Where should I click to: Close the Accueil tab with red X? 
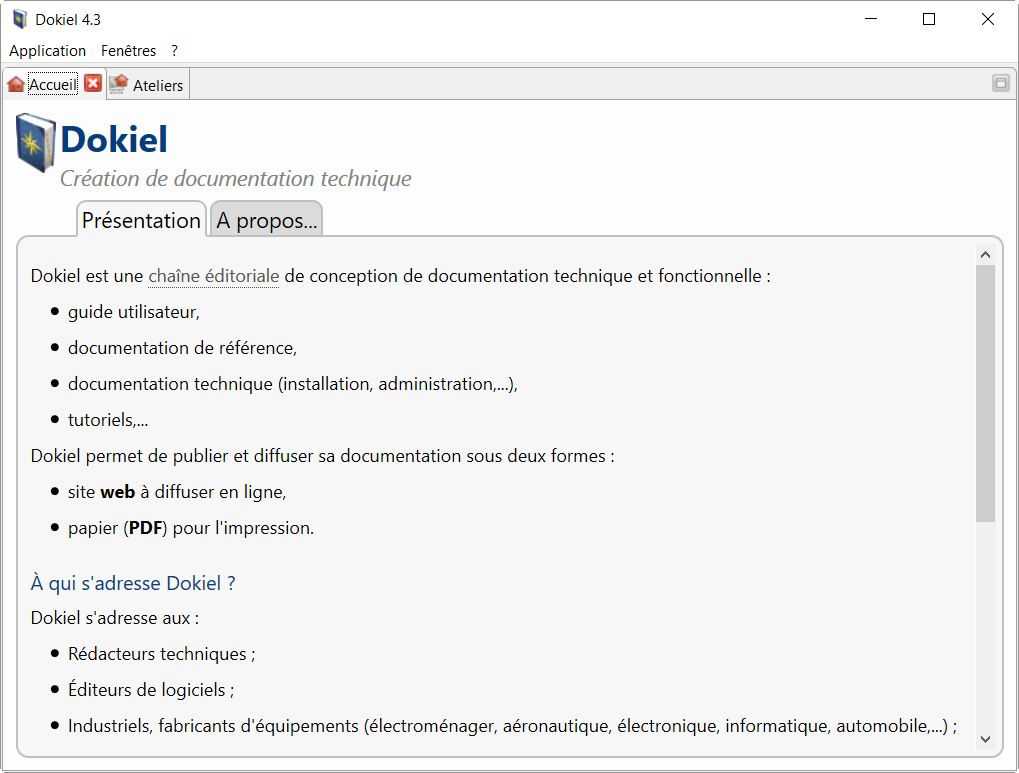point(93,84)
